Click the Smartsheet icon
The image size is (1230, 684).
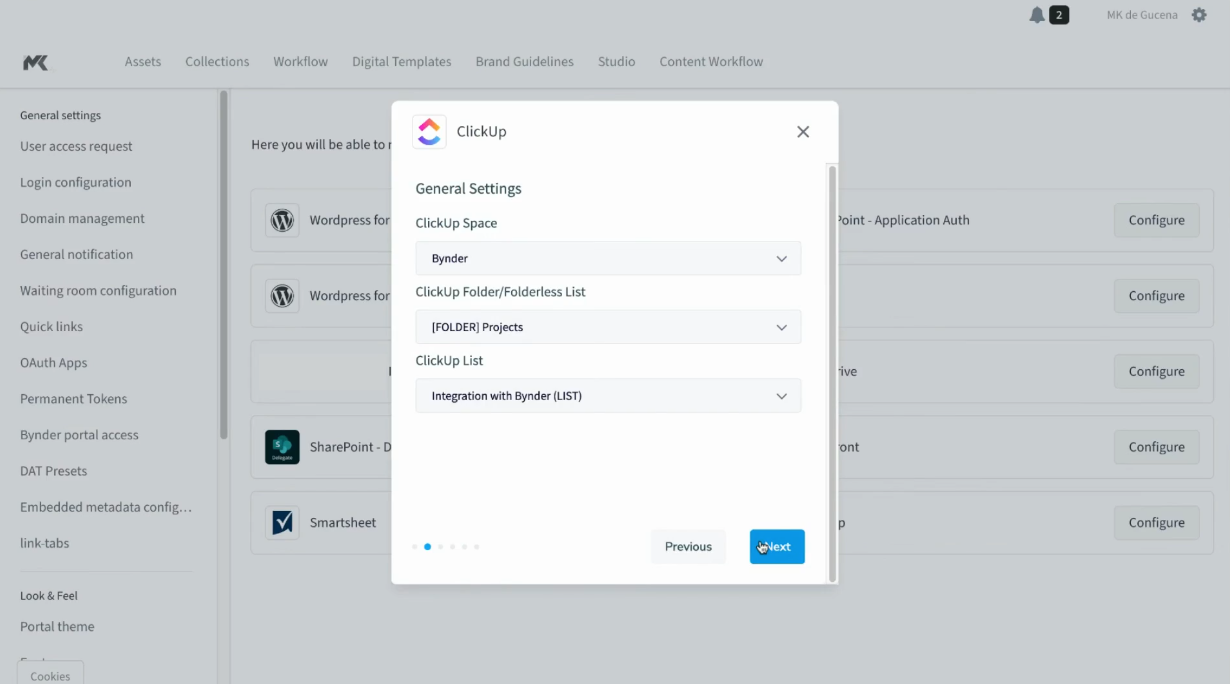282,522
